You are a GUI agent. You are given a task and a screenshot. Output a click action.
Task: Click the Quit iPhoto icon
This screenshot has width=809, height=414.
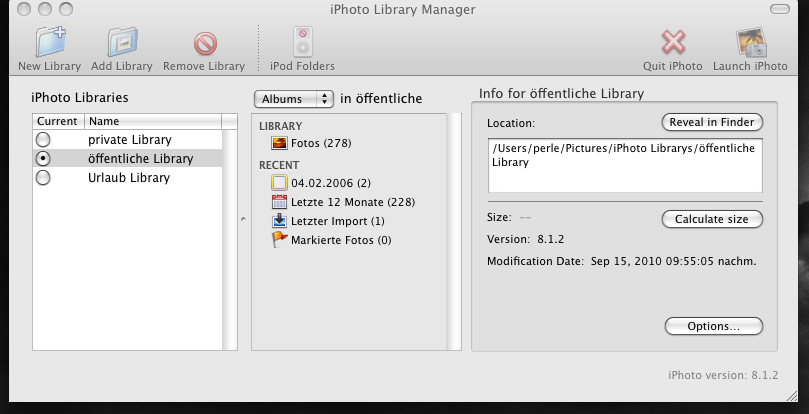pyautogui.click(x=673, y=44)
